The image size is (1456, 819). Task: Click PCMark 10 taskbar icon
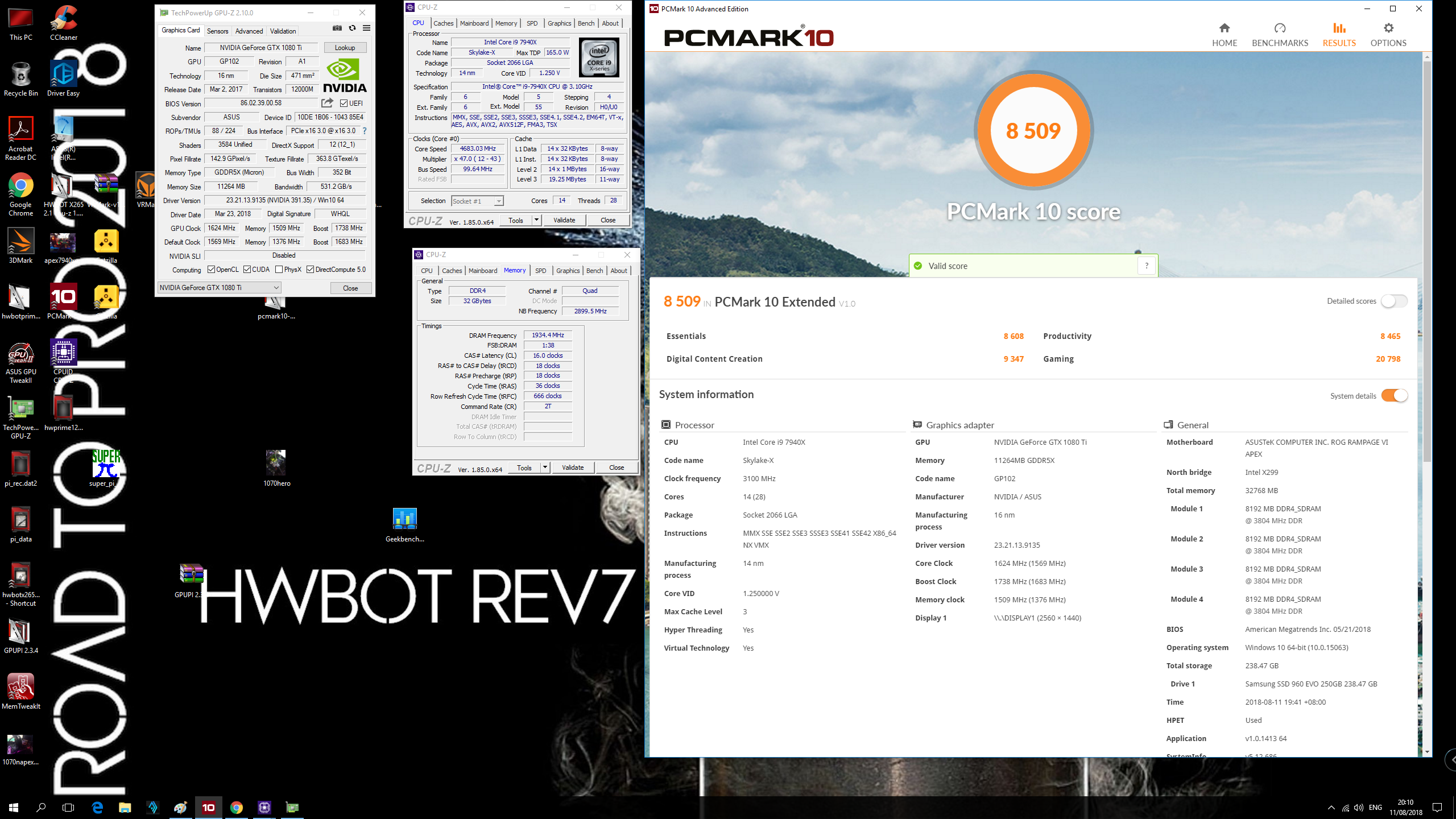click(x=209, y=808)
